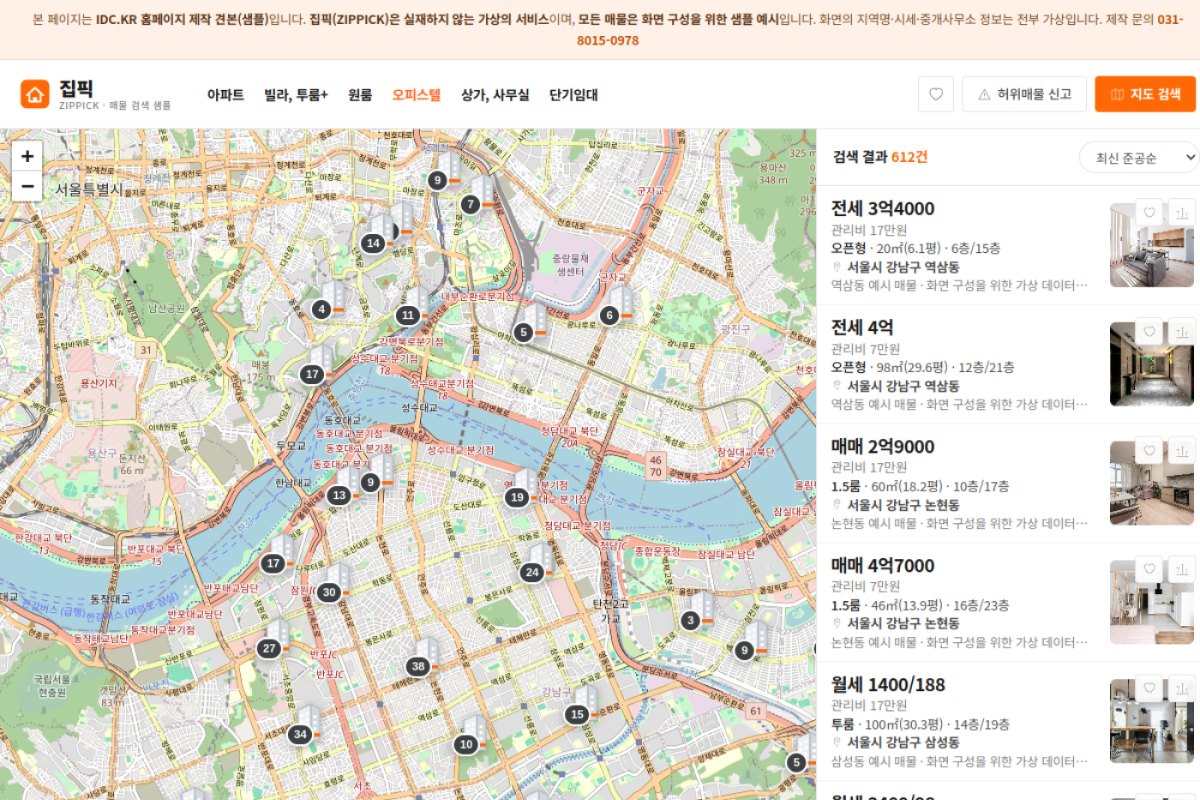Favorite the 월세 1400/188 listing with heart
The image size is (1200, 800).
(x=1150, y=689)
